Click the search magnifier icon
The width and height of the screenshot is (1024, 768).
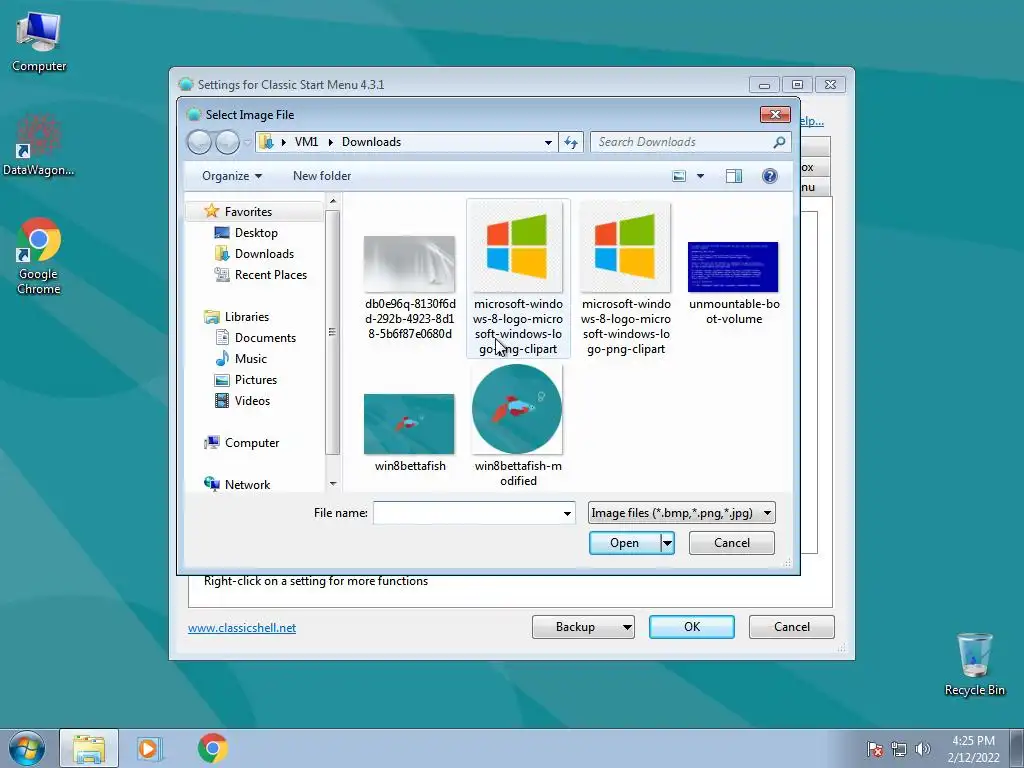(x=779, y=142)
